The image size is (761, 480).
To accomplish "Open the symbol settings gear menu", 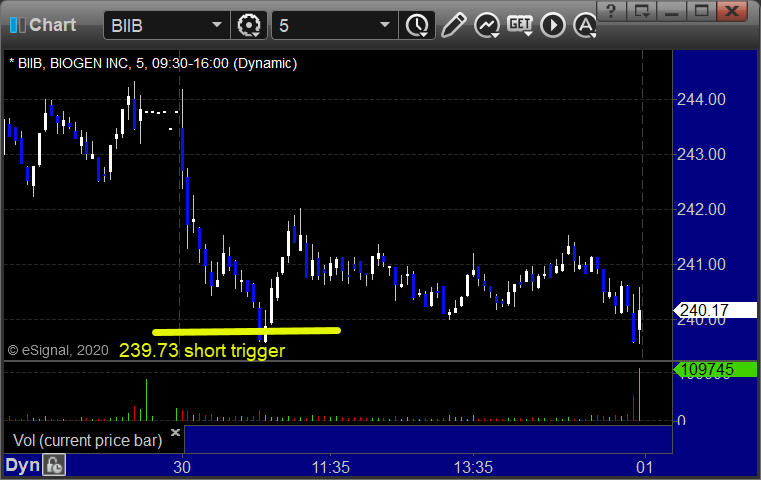I will point(248,25).
